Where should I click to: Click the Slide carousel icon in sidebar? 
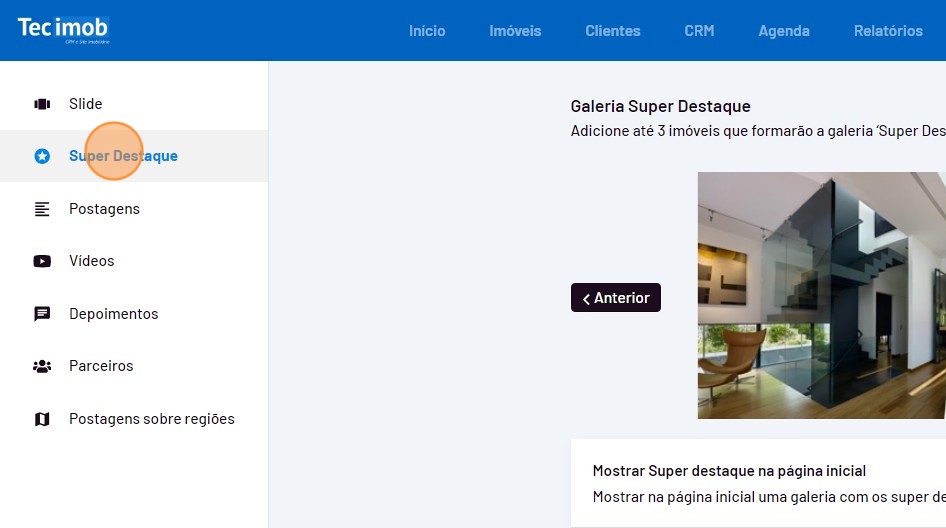[42, 104]
